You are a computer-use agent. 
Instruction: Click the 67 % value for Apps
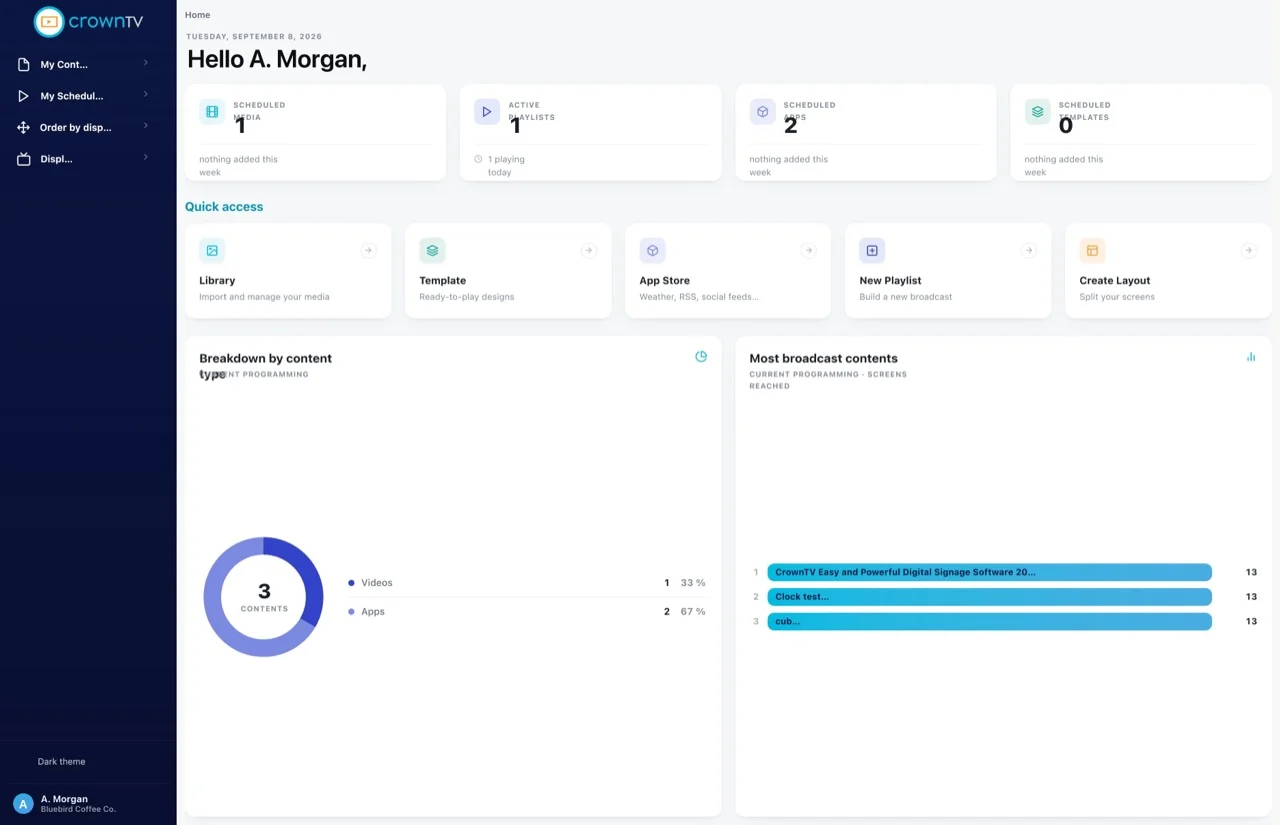click(x=693, y=612)
